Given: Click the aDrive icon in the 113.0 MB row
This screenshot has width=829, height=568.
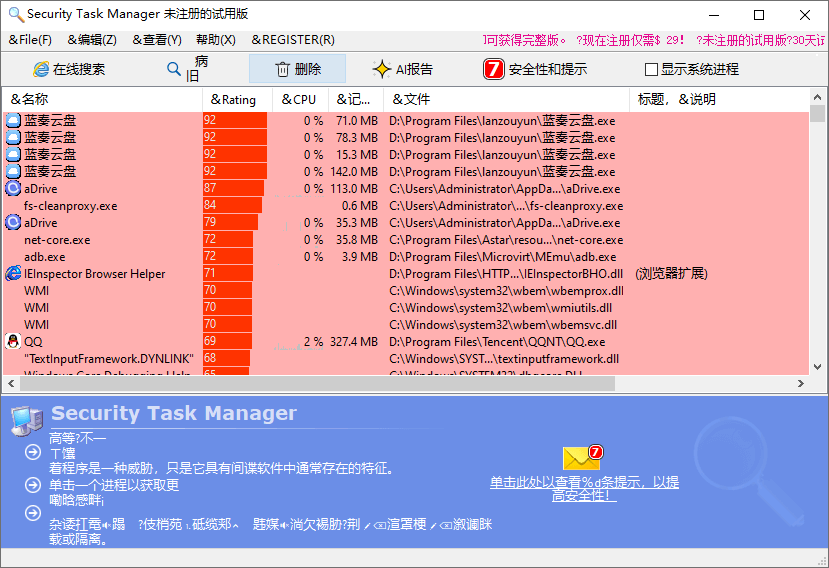Looking at the screenshot, I should 13,188.
